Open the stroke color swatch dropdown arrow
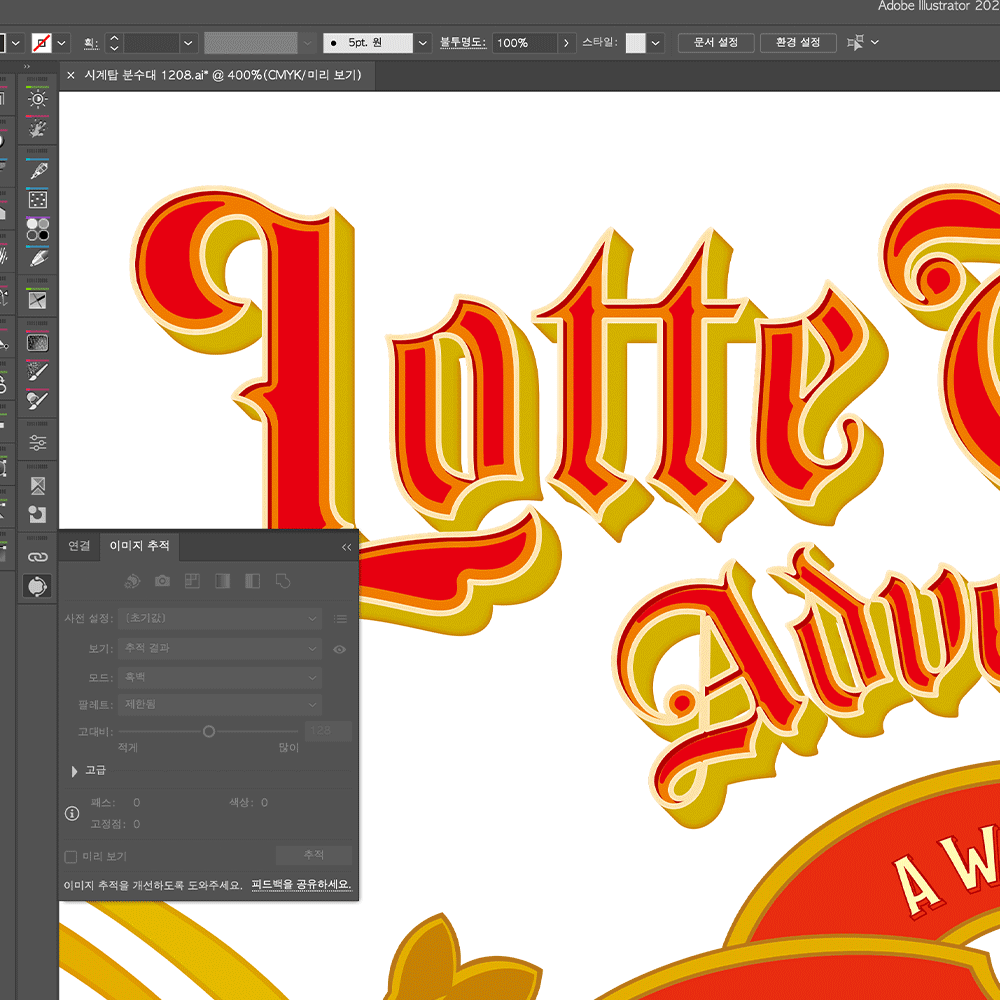The width and height of the screenshot is (1000, 1000). click(61, 43)
